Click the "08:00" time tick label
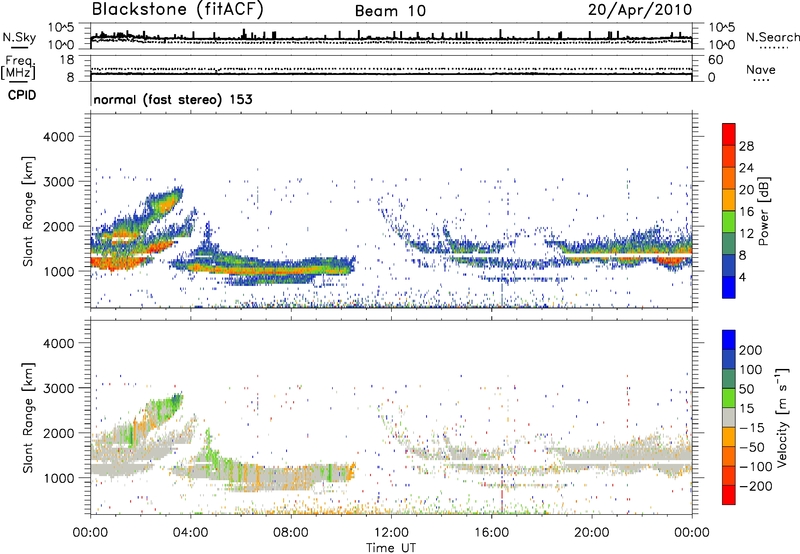This screenshot has height=554, width=800. click(291, 533)
